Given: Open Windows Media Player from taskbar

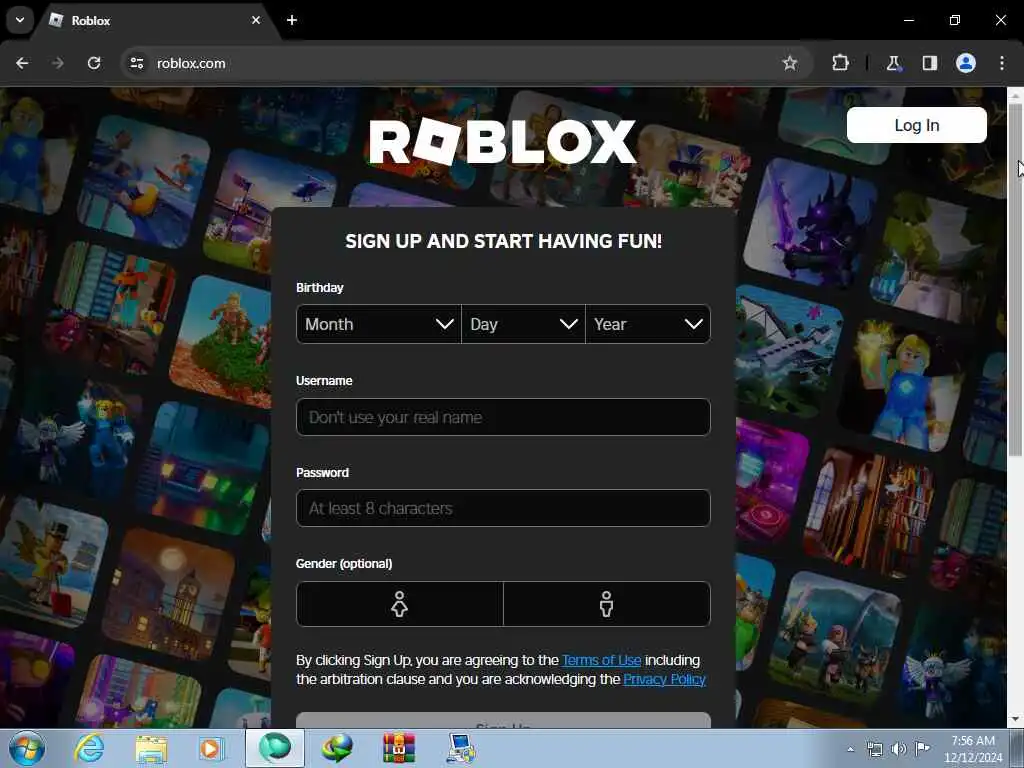Looking at the screenshot, I should (211, 748).
